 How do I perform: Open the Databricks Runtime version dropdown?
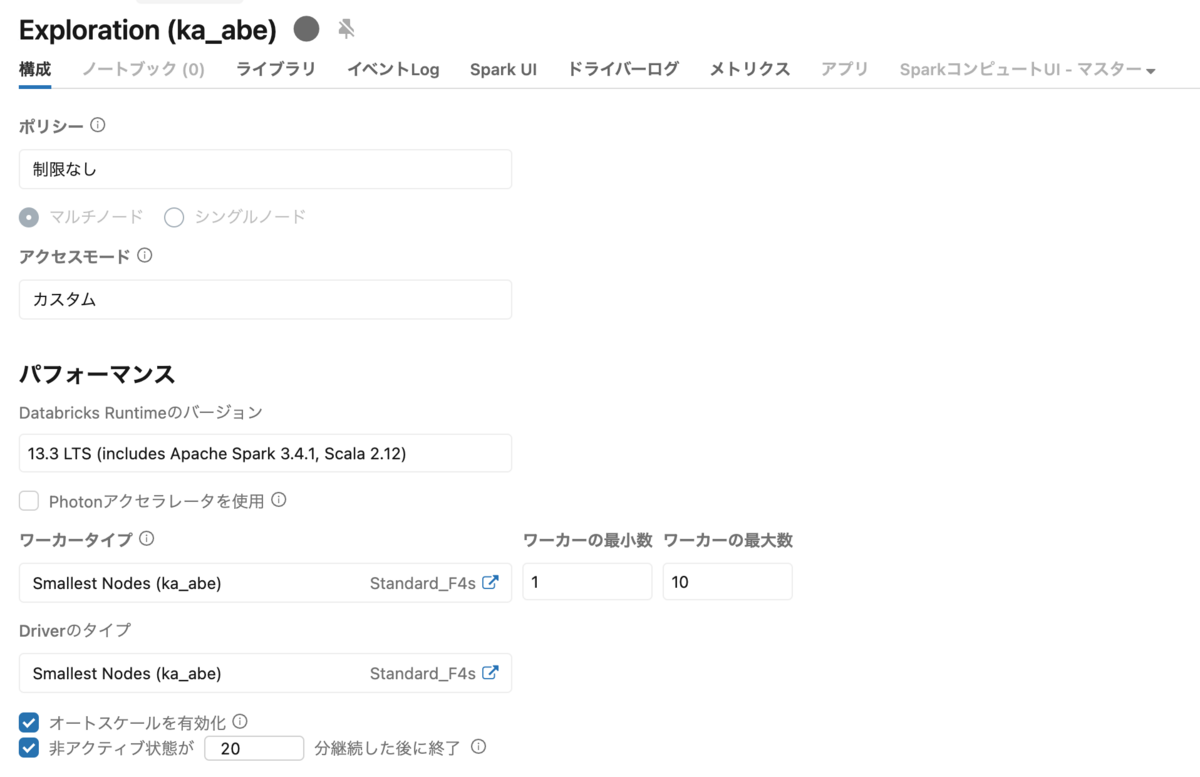point(265,453)
